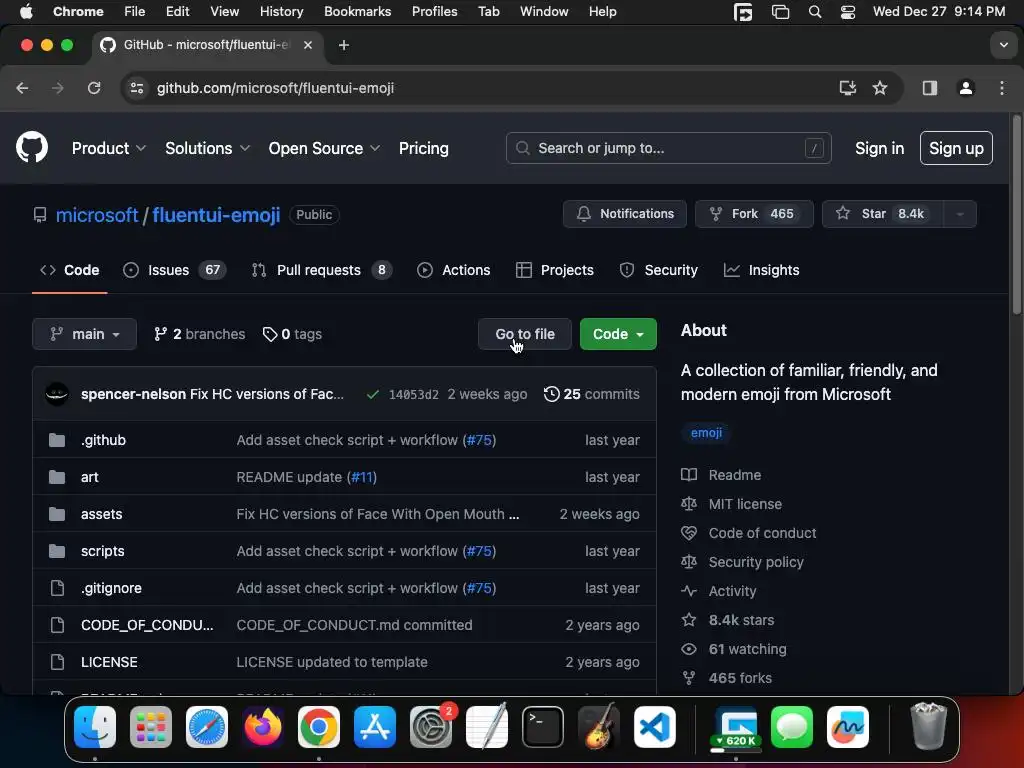
Task: Open Finder from the dock
Action: point(95,726)
